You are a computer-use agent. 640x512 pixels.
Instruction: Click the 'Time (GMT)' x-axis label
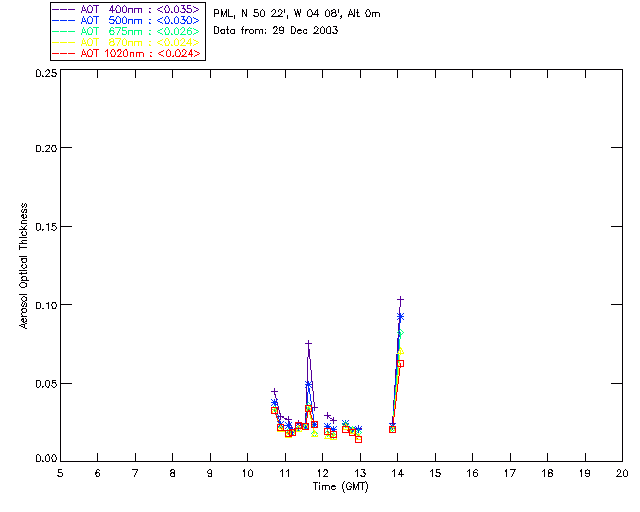pos(340,487)
